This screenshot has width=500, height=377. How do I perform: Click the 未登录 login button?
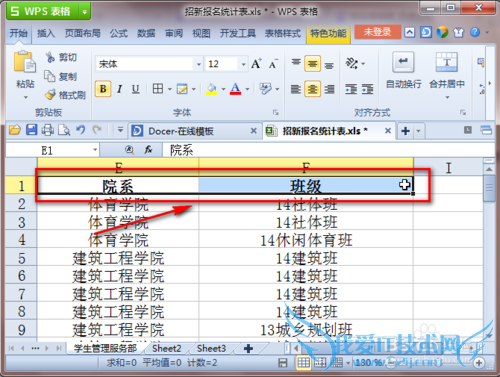tap(377, 32)
